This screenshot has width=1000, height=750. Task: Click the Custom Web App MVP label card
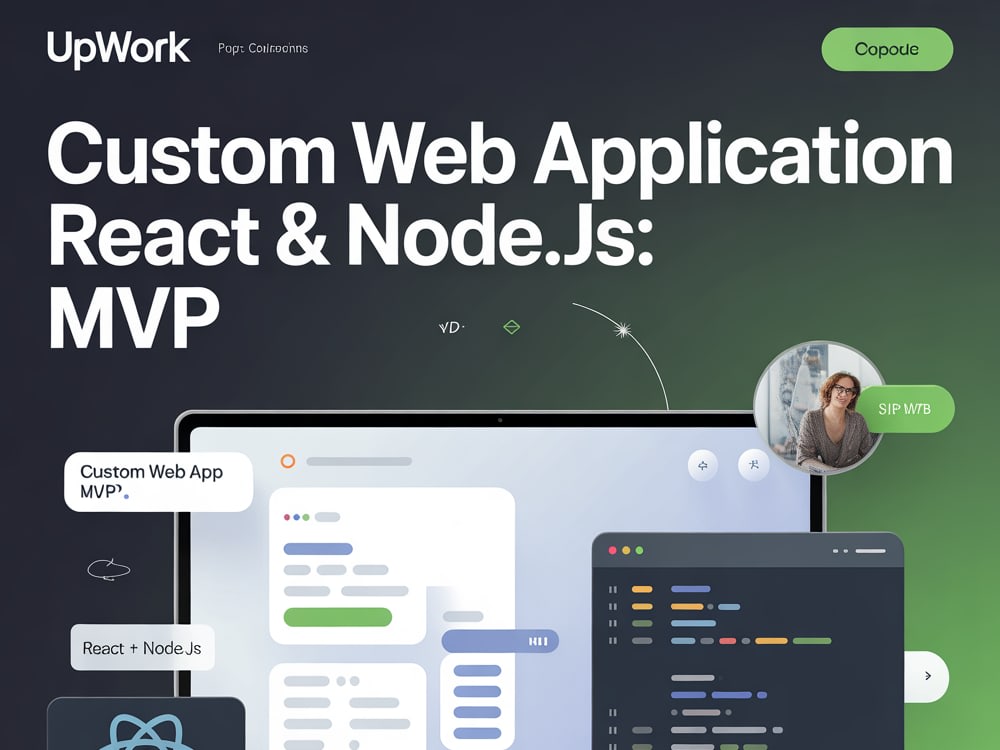pyautogui.click(x=159, y=482)
